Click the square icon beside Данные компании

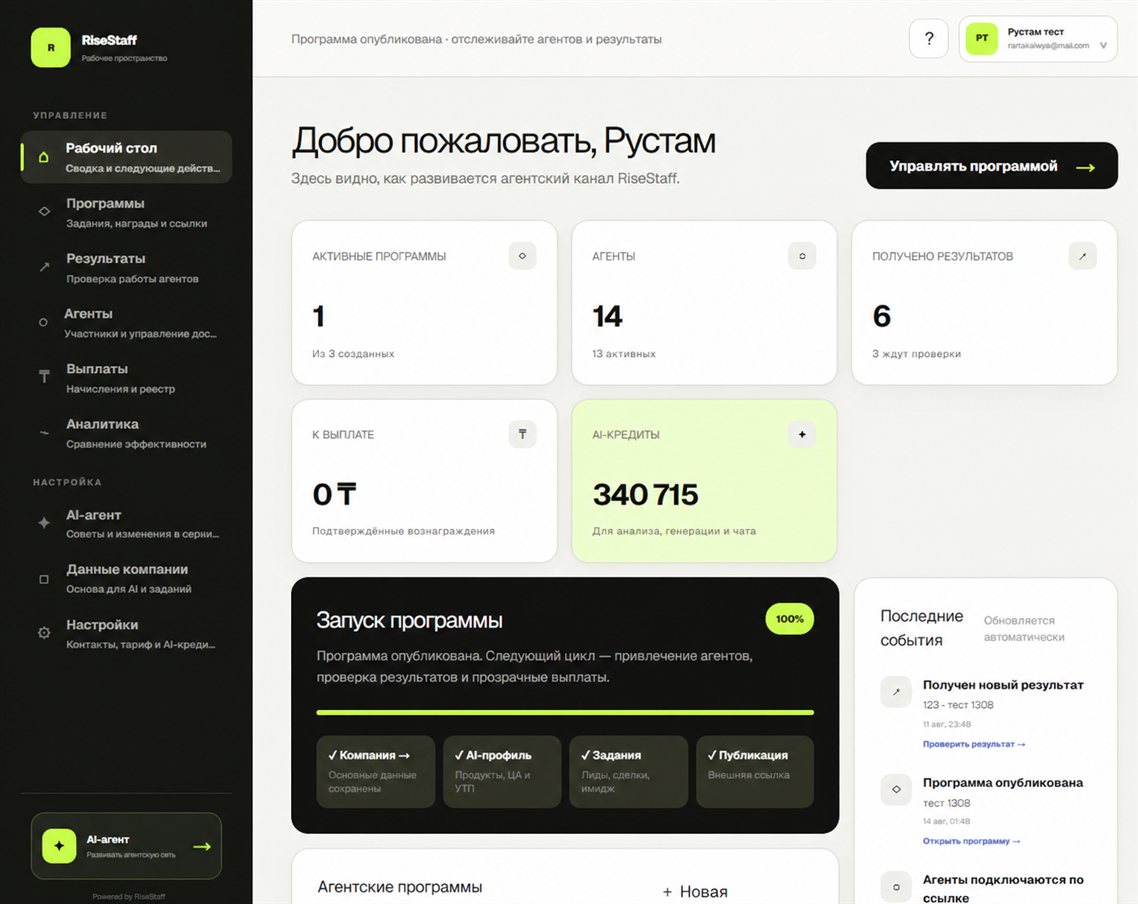[44, 579]
